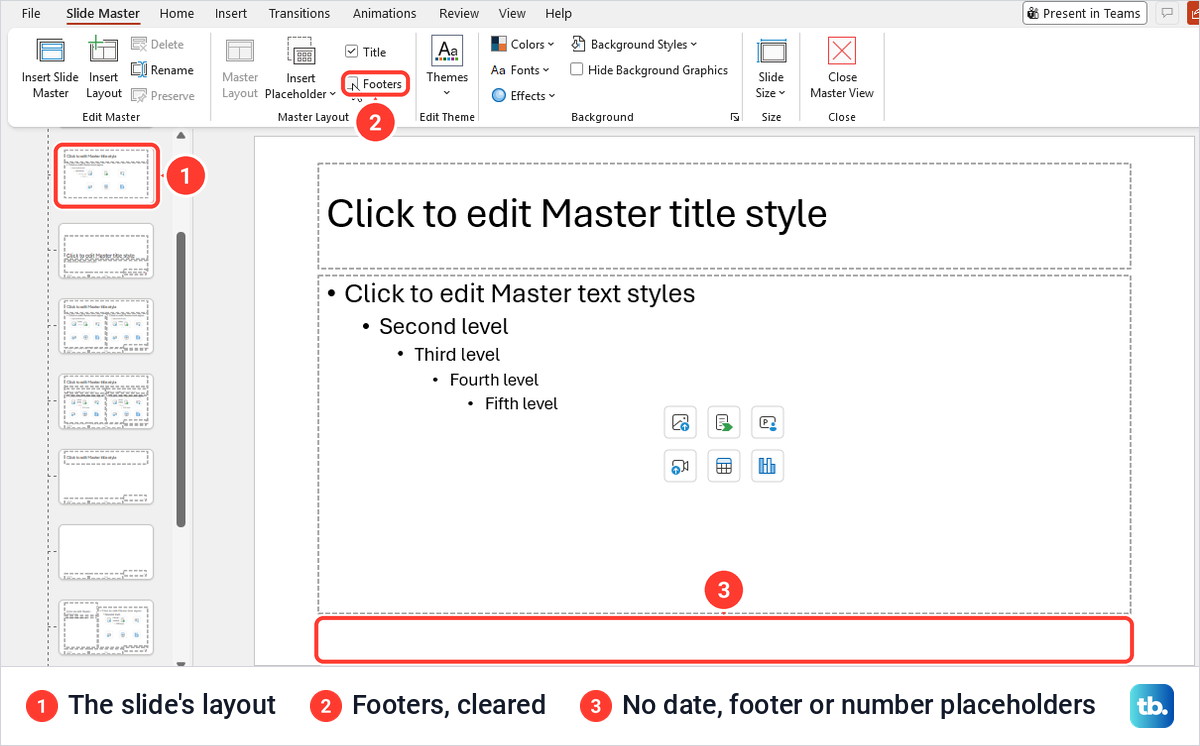Open the Background group dialog launcher
Image resolution: width=1200 pixels, height=746 pixels.
click(x=735, y=118)
